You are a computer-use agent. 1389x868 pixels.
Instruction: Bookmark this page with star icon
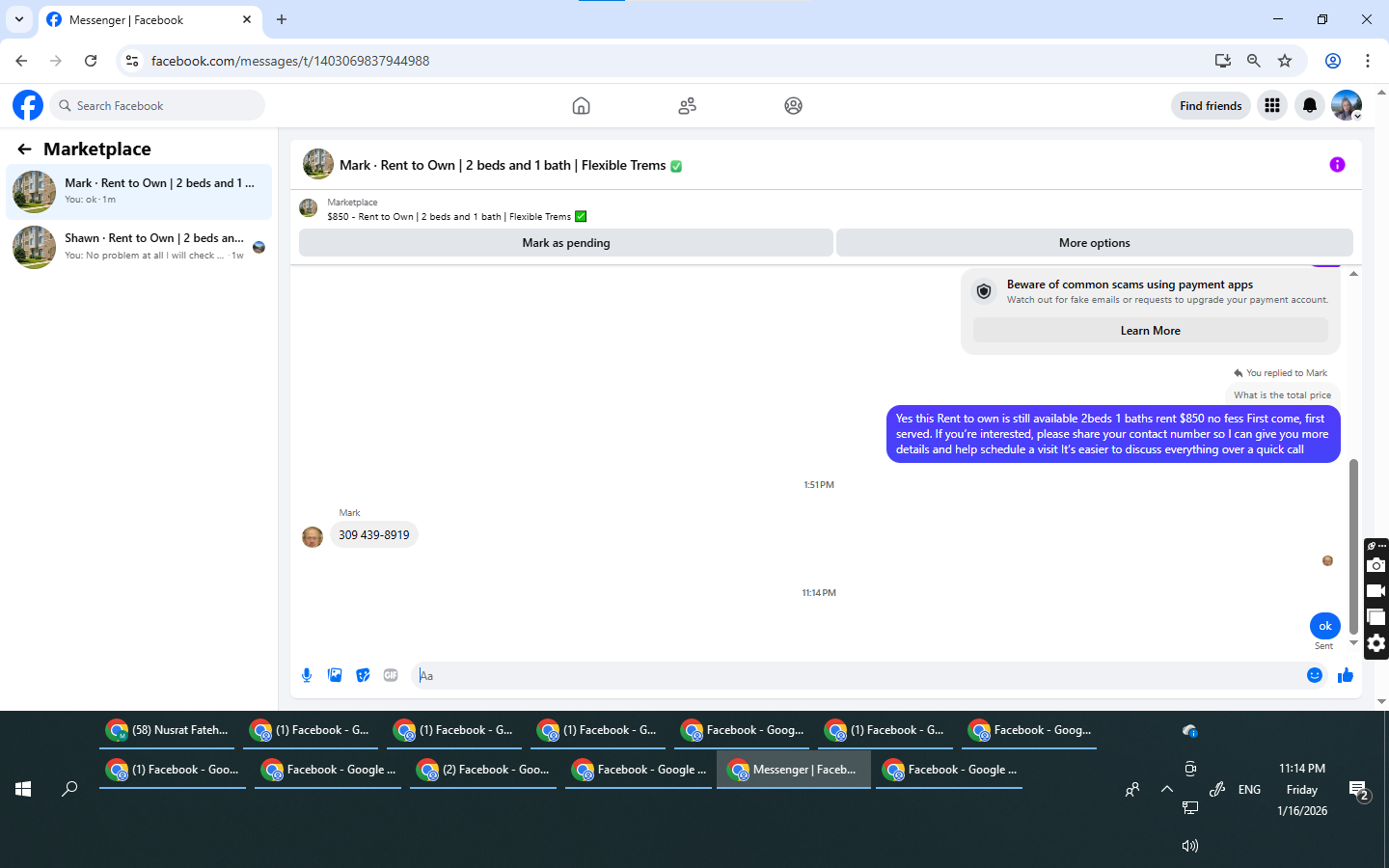pyautogui.click(x=1285, y=61)
